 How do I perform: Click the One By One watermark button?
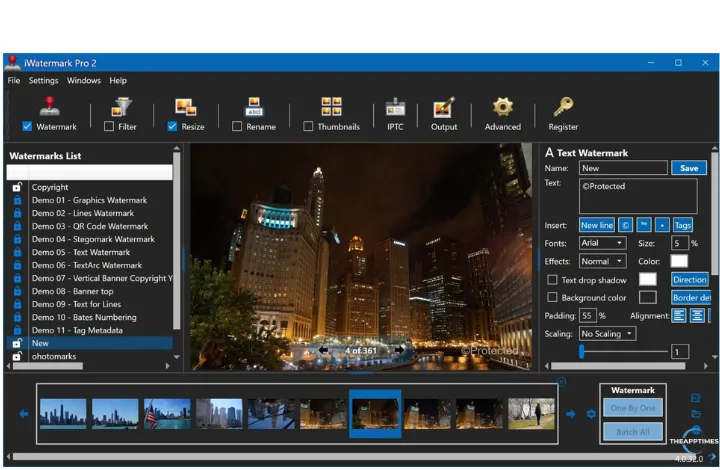click(x=633, y=408)
